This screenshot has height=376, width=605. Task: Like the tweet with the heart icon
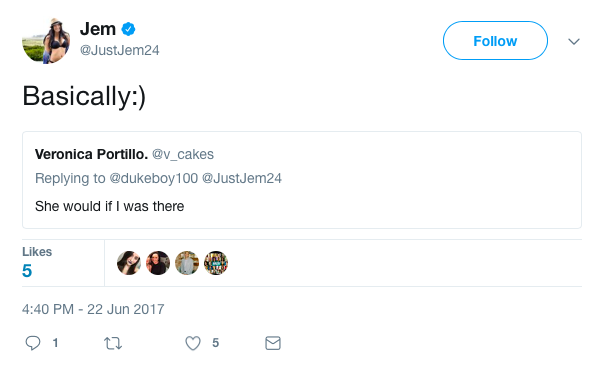193,343
